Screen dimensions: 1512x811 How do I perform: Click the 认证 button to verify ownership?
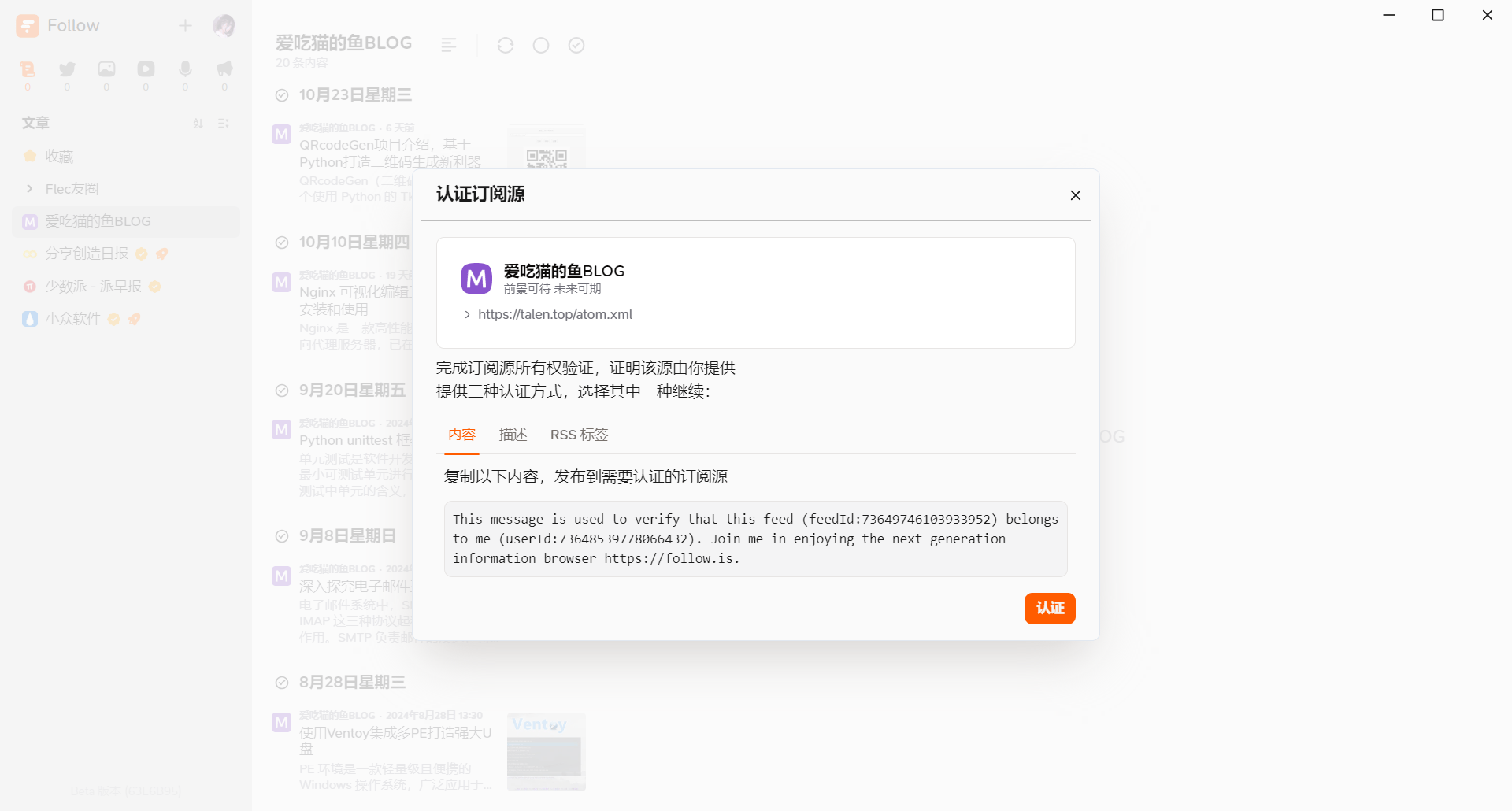pos(1049,608)
